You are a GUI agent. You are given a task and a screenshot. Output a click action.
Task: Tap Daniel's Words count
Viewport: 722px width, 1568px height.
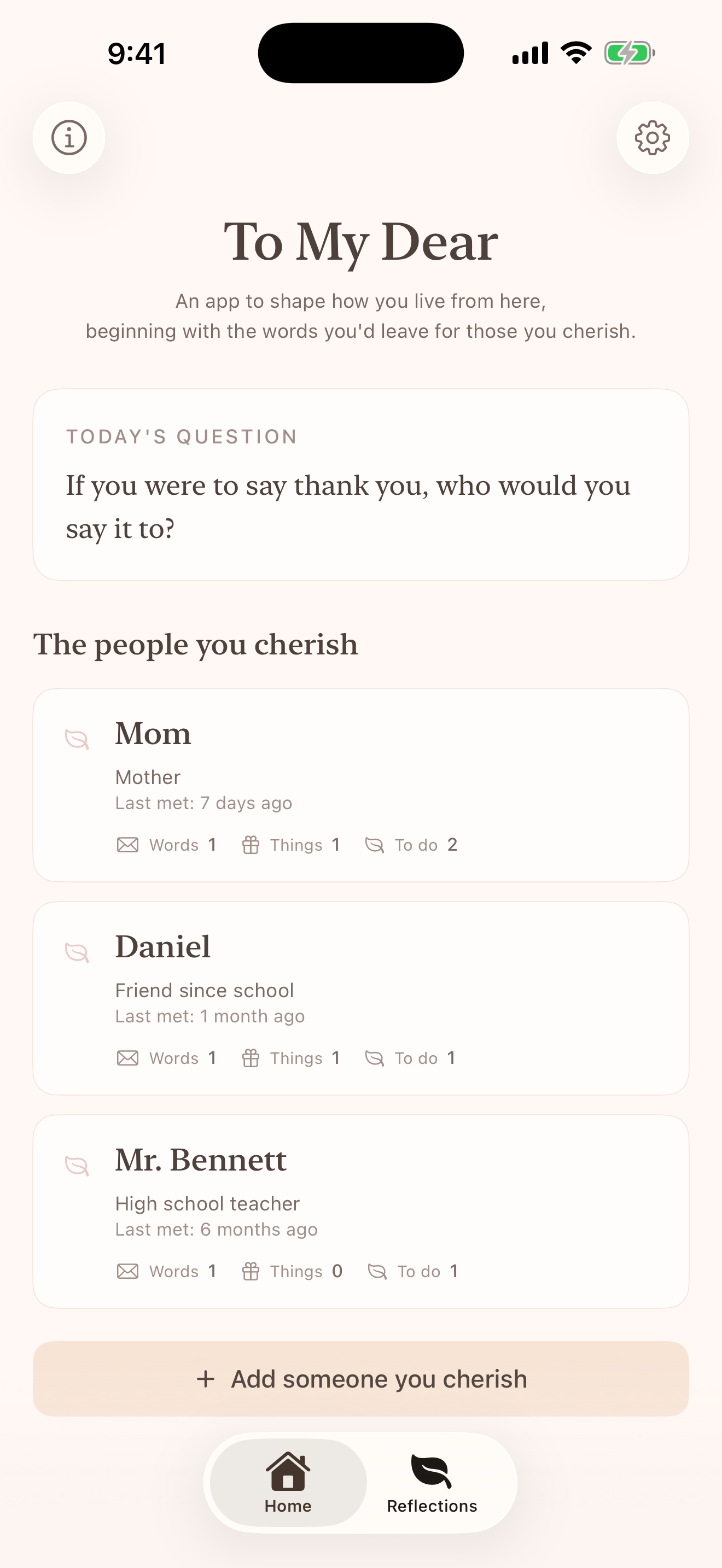[x=212, y=1058]
